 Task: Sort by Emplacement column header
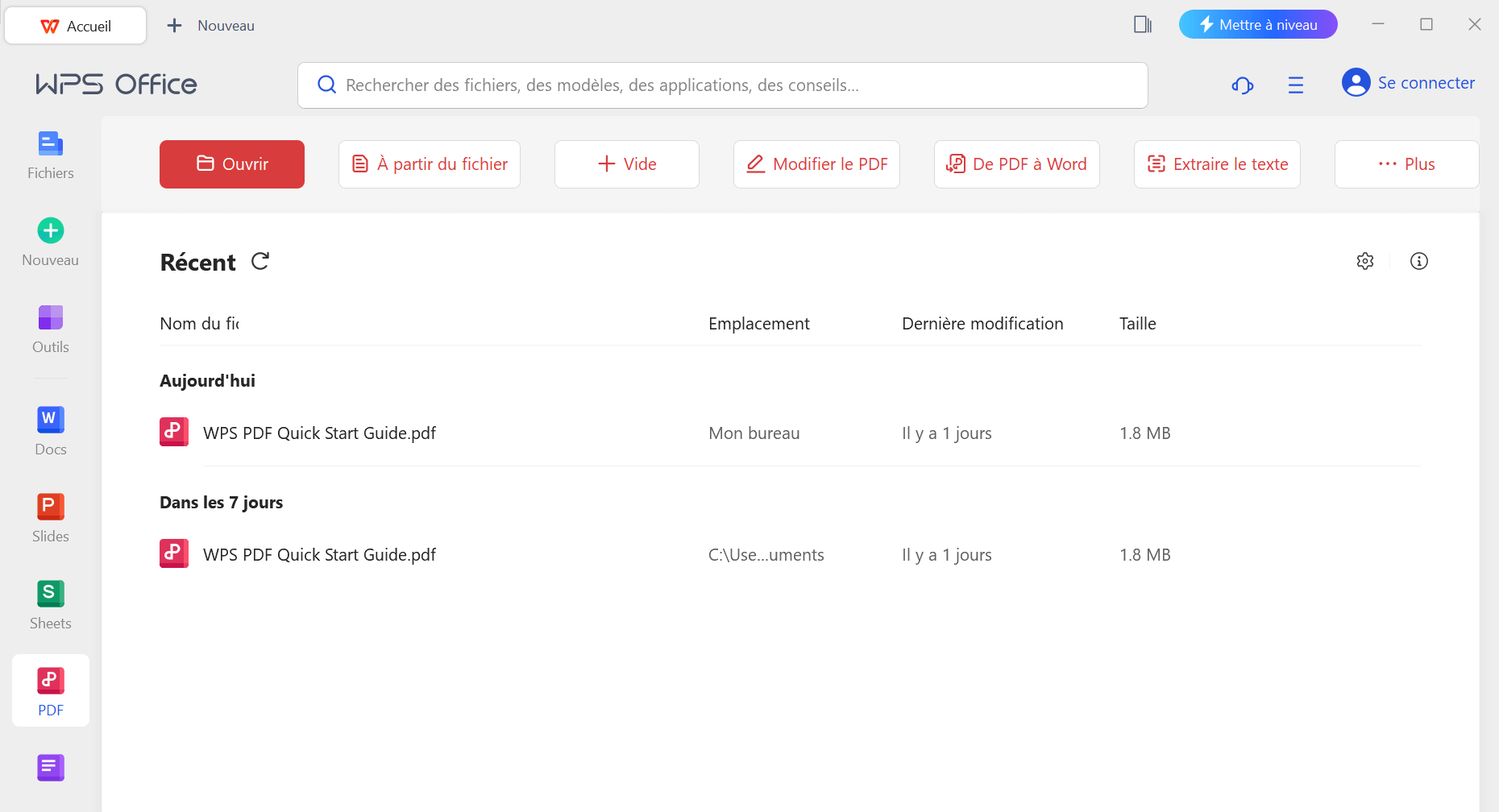[x=758, y=324]
